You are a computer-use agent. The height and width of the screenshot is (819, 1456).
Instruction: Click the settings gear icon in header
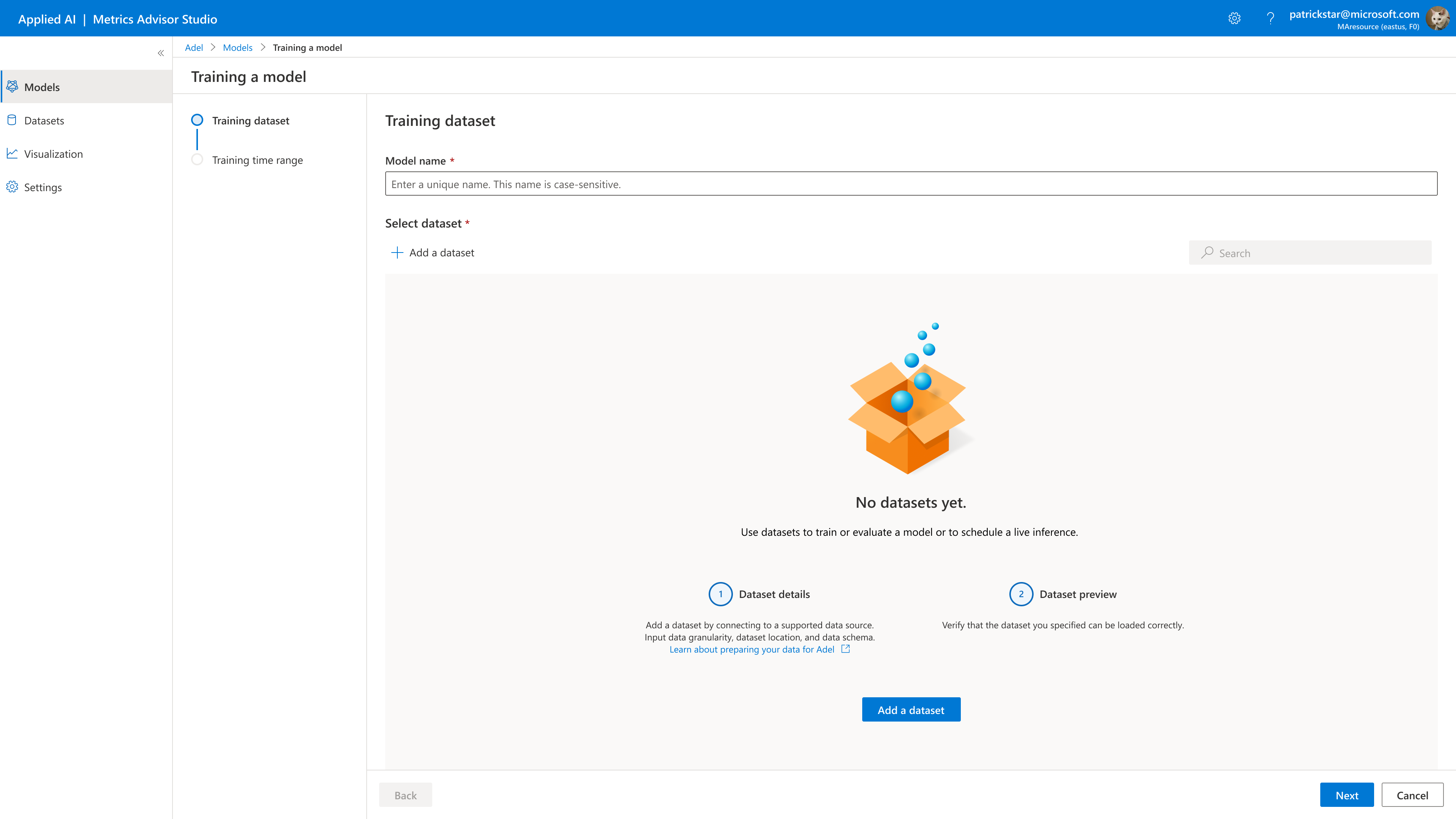tap(1235, 19)
